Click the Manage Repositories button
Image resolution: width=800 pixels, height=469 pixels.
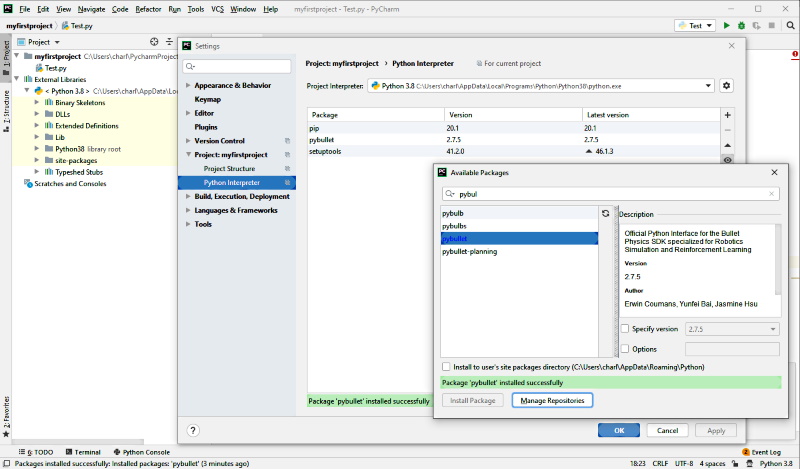pos(552,401)
